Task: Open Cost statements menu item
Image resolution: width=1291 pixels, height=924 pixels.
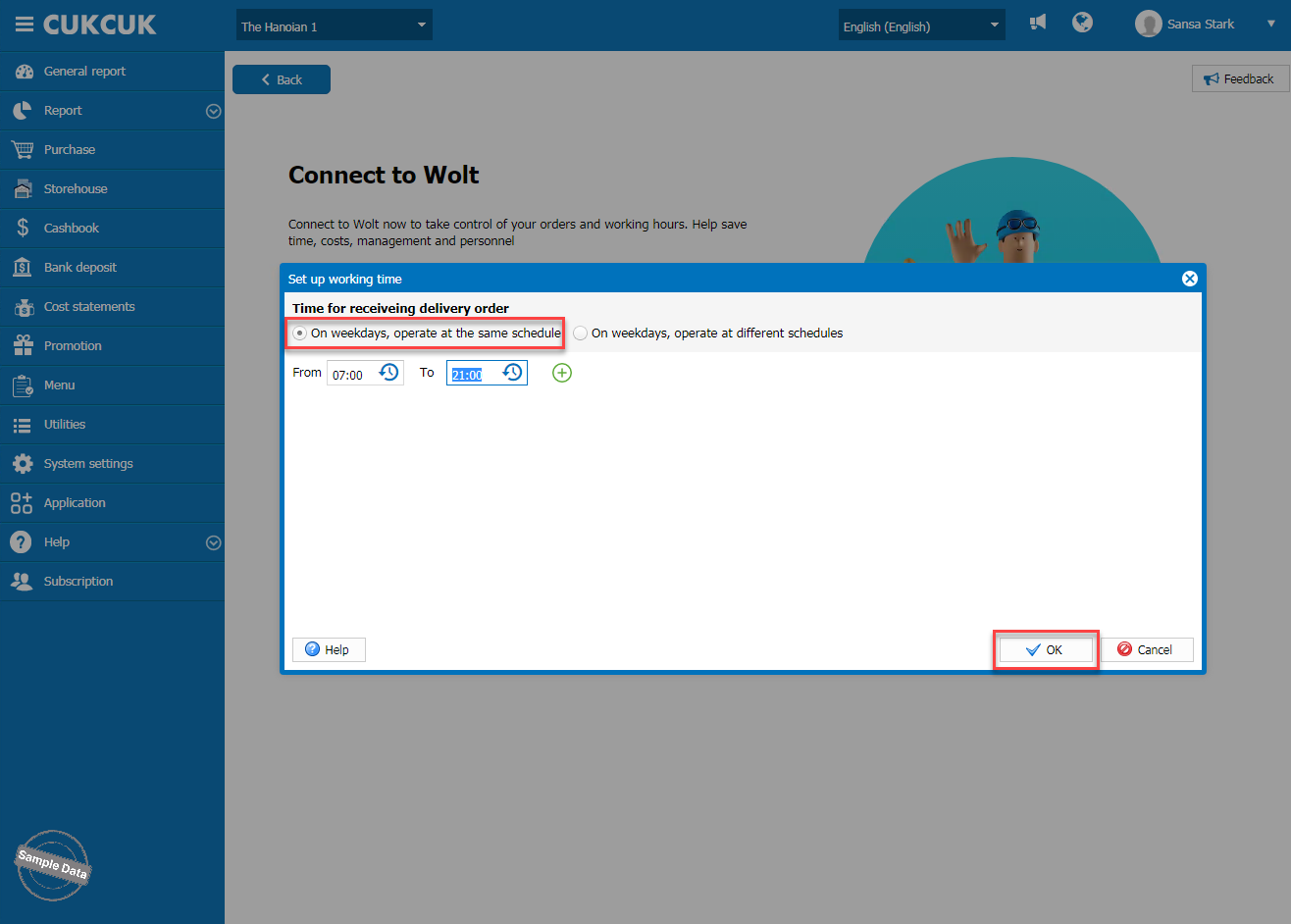Action: [x=112, y=307]
